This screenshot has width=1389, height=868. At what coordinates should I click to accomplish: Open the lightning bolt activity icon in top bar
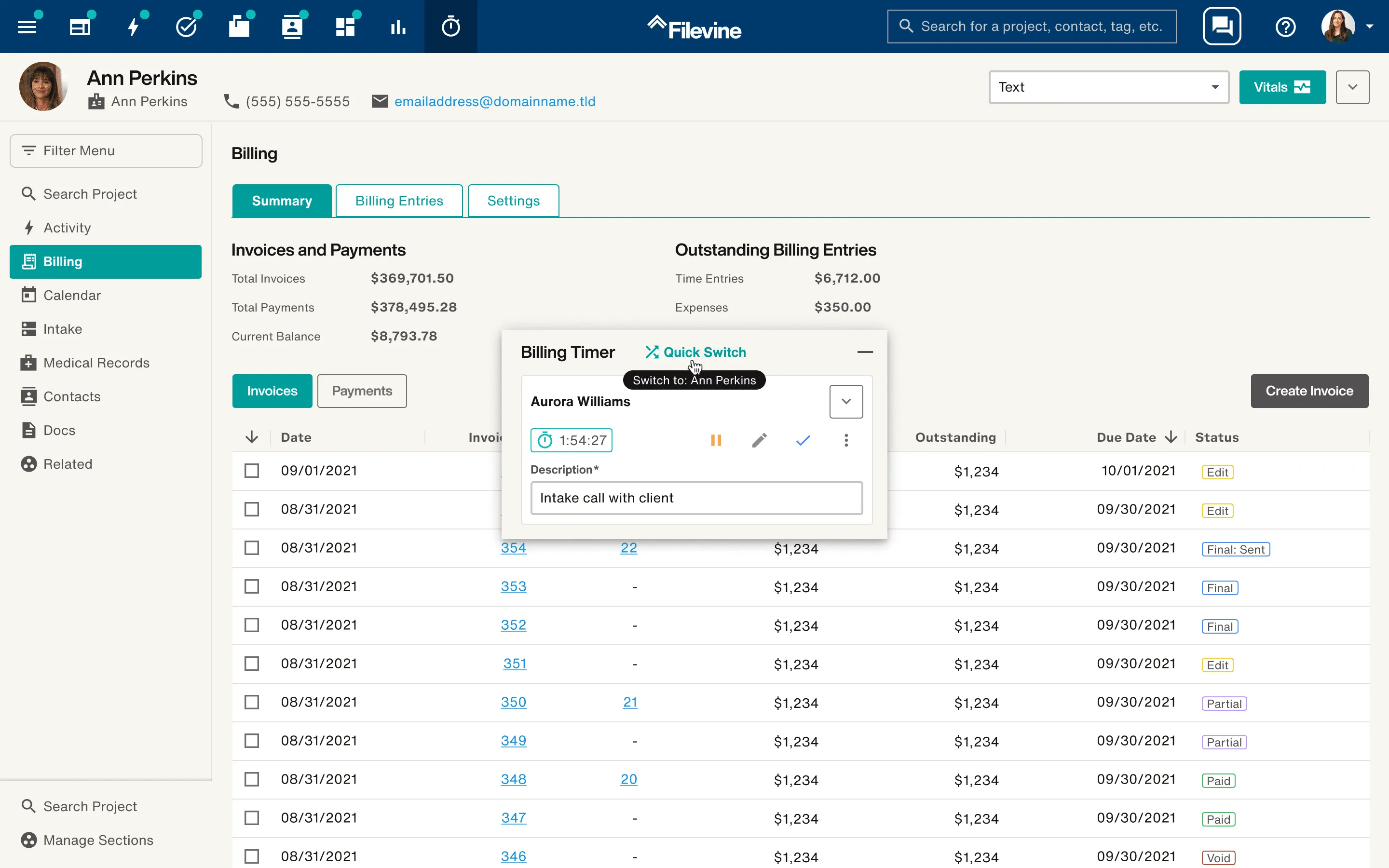[133, 27]
